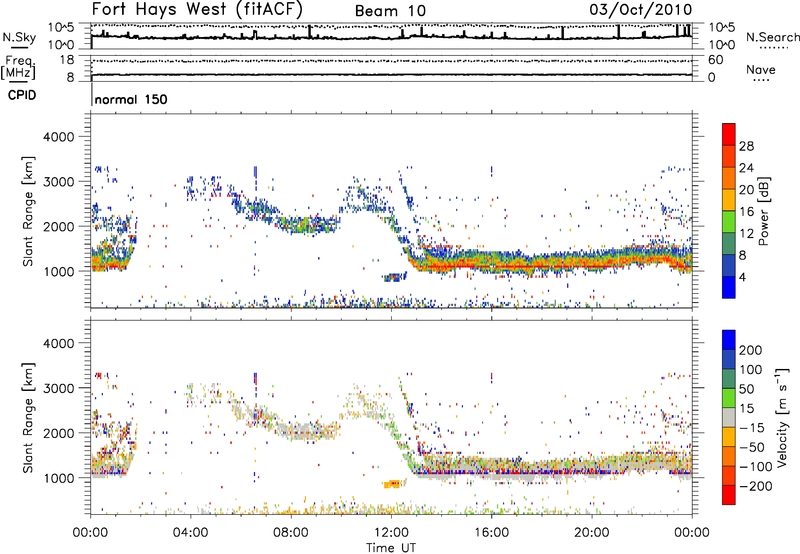Click the "N.Search" legend label
The image size is (800, 554).
[772, 37]
